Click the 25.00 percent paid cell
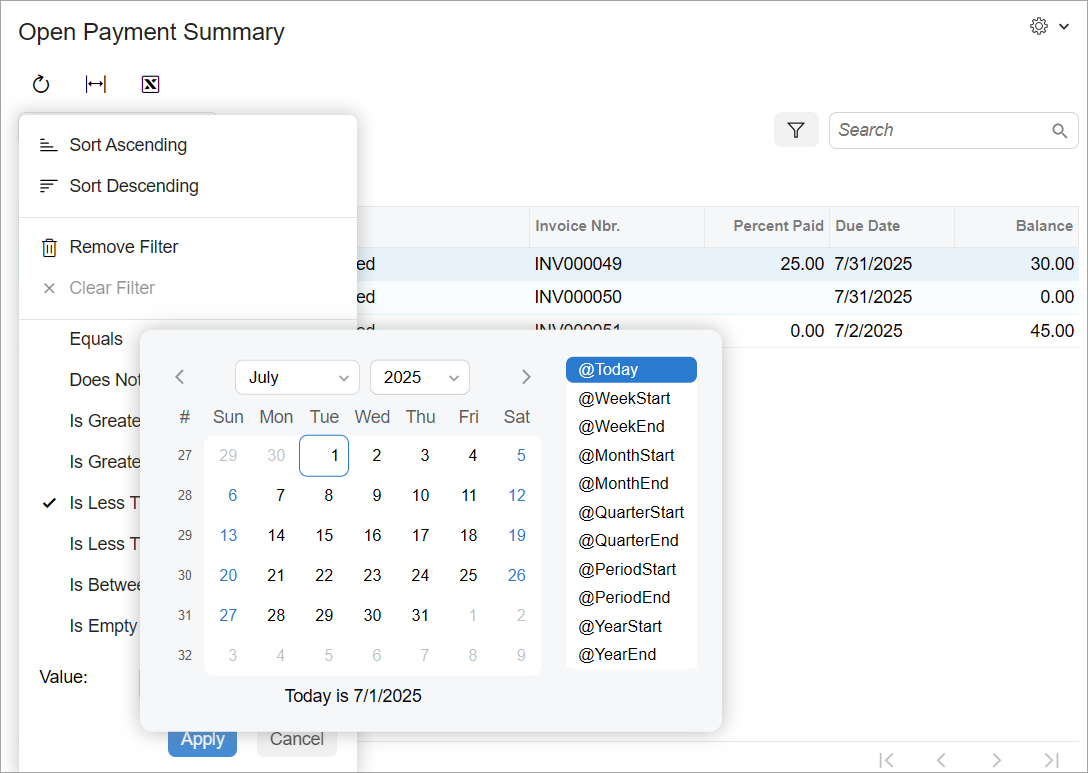Screen dimensions: 1088x773 (767, 264)
